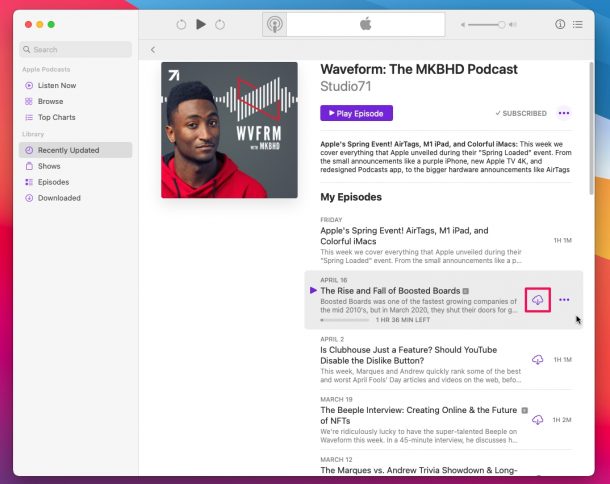
Task: Toggle the Subscribed status for podcast
Action: 521,113
